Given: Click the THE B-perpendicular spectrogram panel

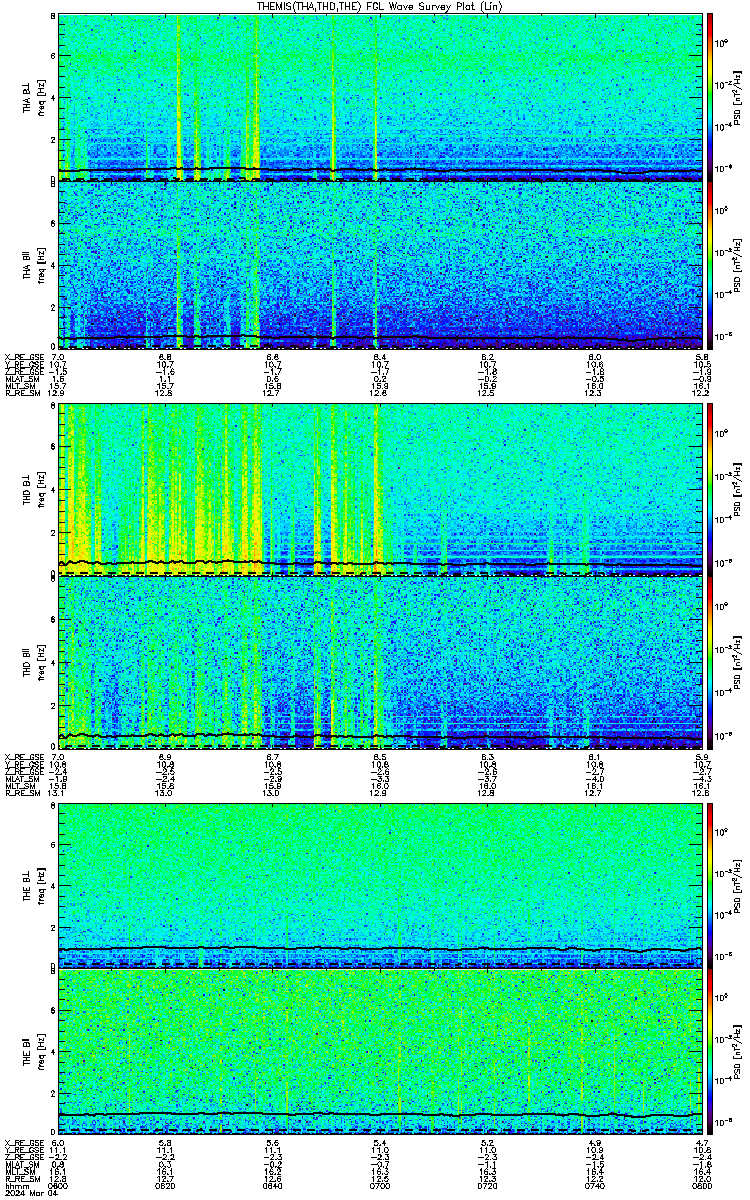Looking at the screenshot, I should click(x=380, y=885).
